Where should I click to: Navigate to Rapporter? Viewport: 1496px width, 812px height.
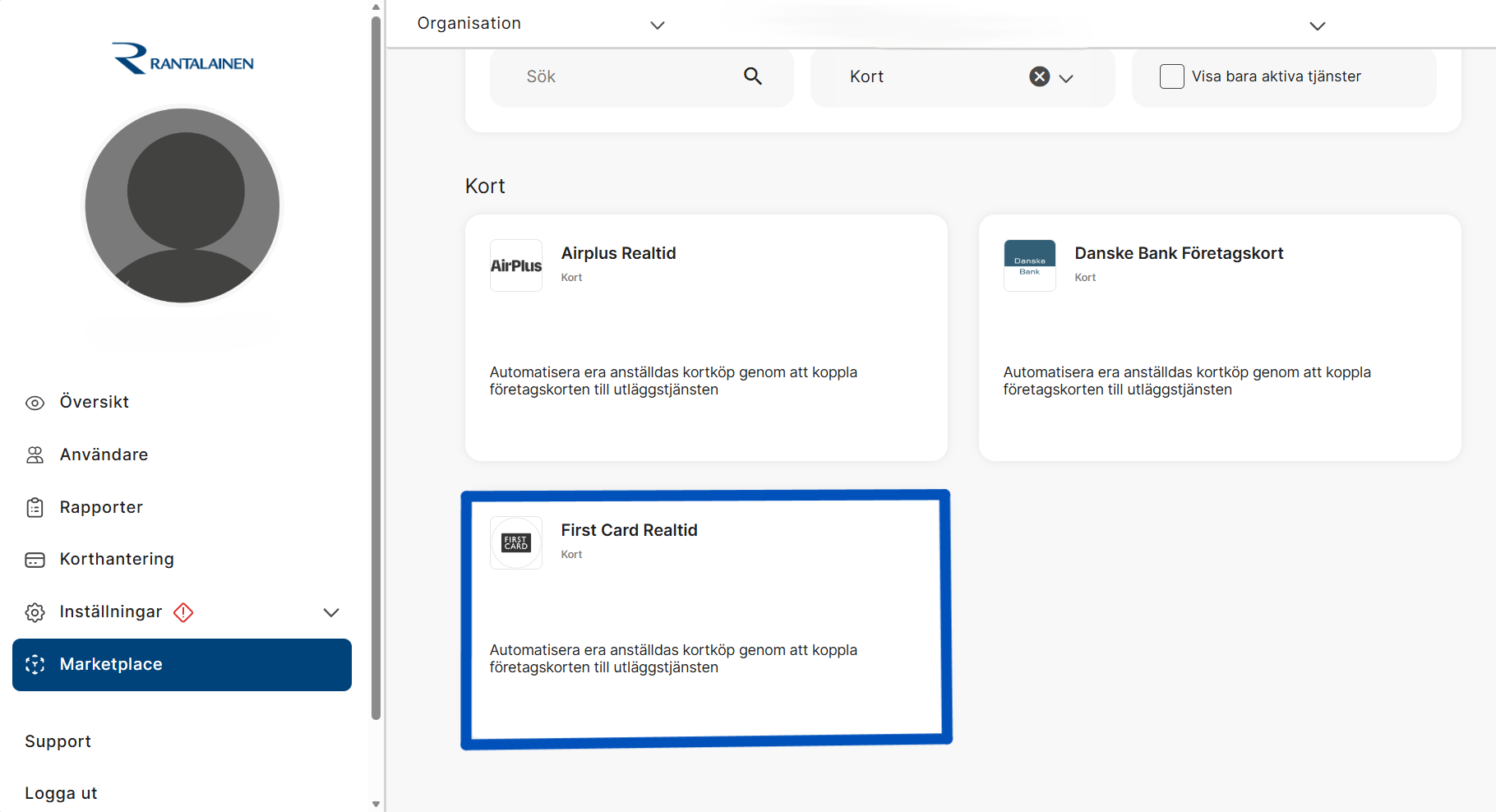pyautogui.click(x=101, y=507)
